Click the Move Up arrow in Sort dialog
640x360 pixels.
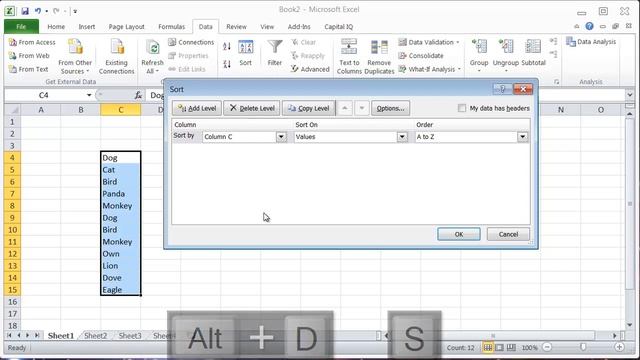click(x=344, y=108)
